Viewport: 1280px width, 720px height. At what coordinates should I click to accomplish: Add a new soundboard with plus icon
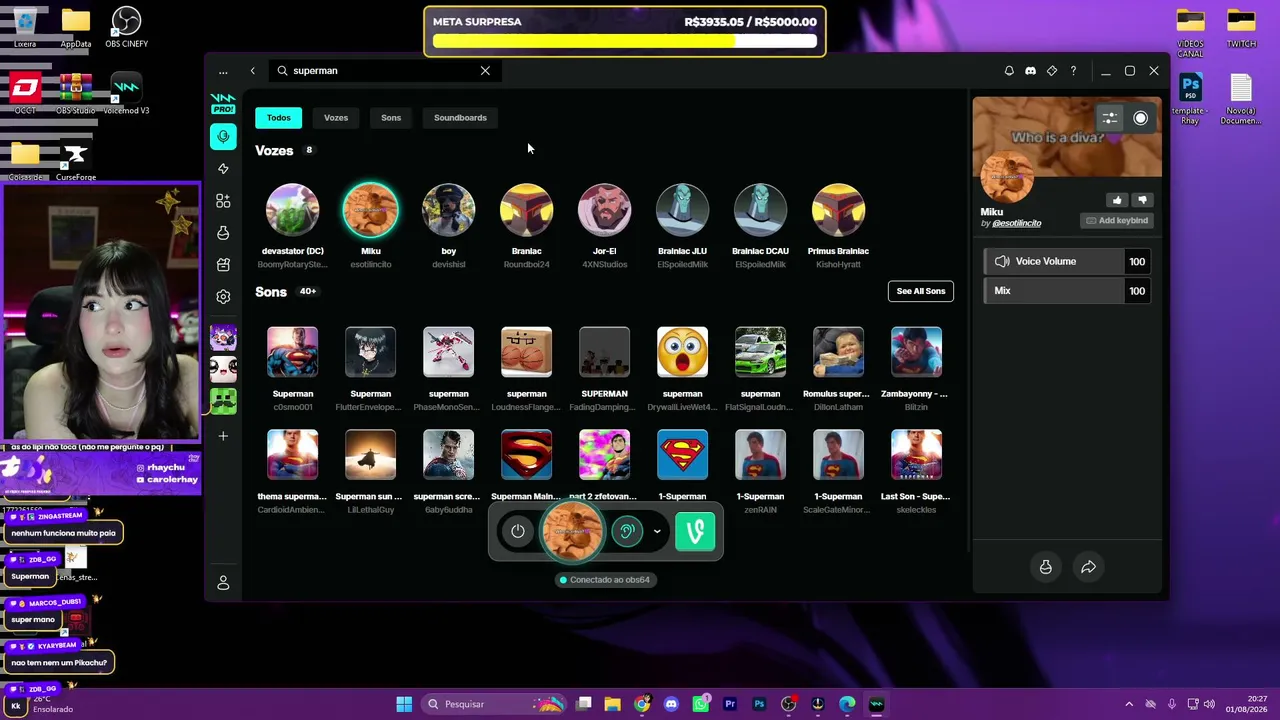[223, 436]
